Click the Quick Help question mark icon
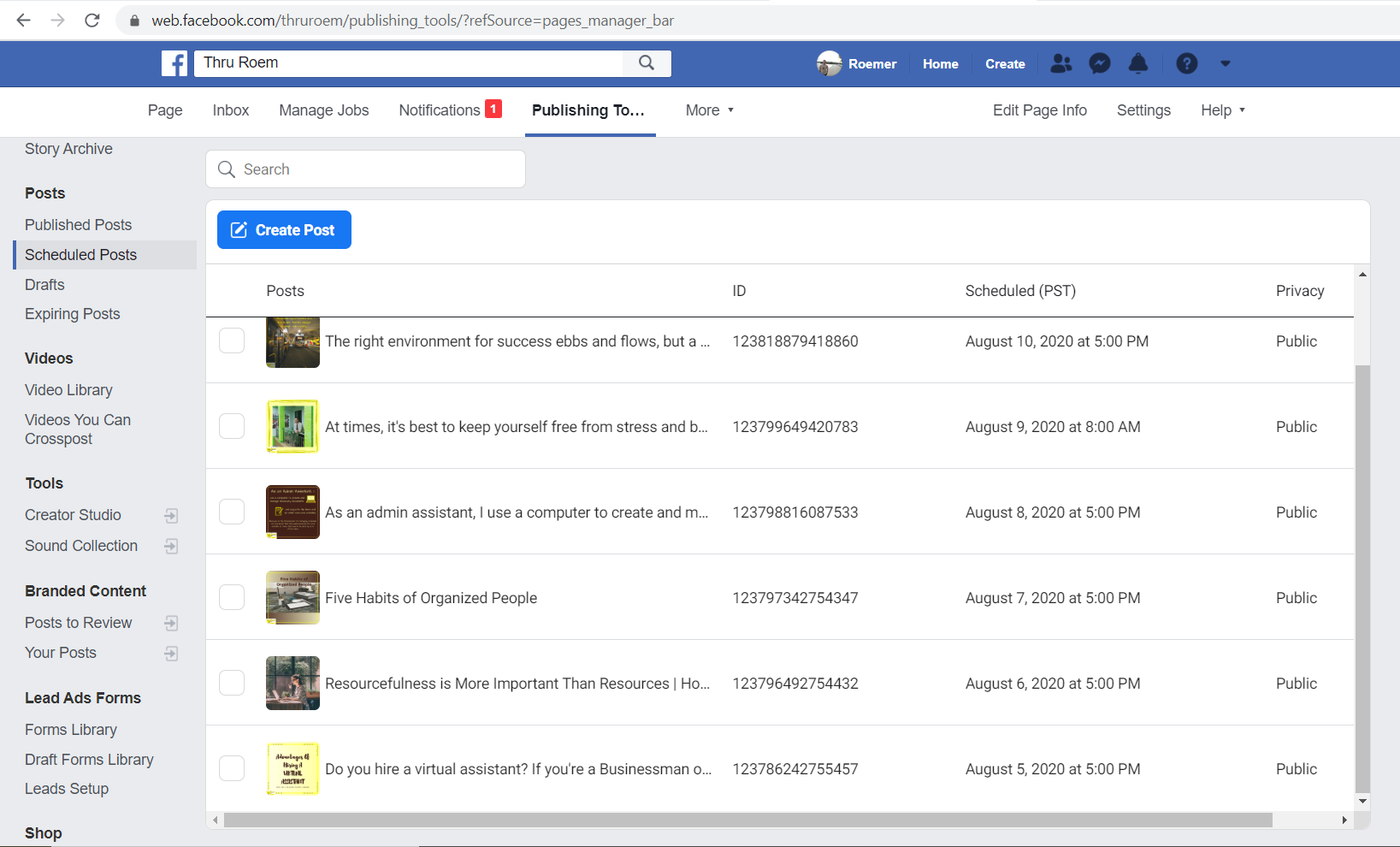Image resolution: width=1400 pixels, height=847 pixels. click(x=1186, y=63)
